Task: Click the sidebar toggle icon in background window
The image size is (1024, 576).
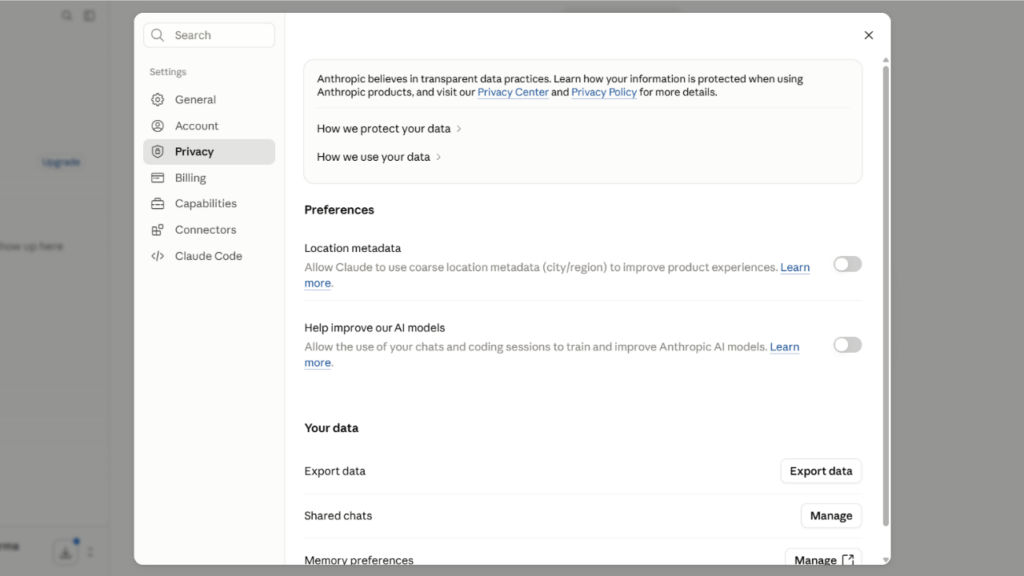Action: pyautogui.click(x=89, y=15)
